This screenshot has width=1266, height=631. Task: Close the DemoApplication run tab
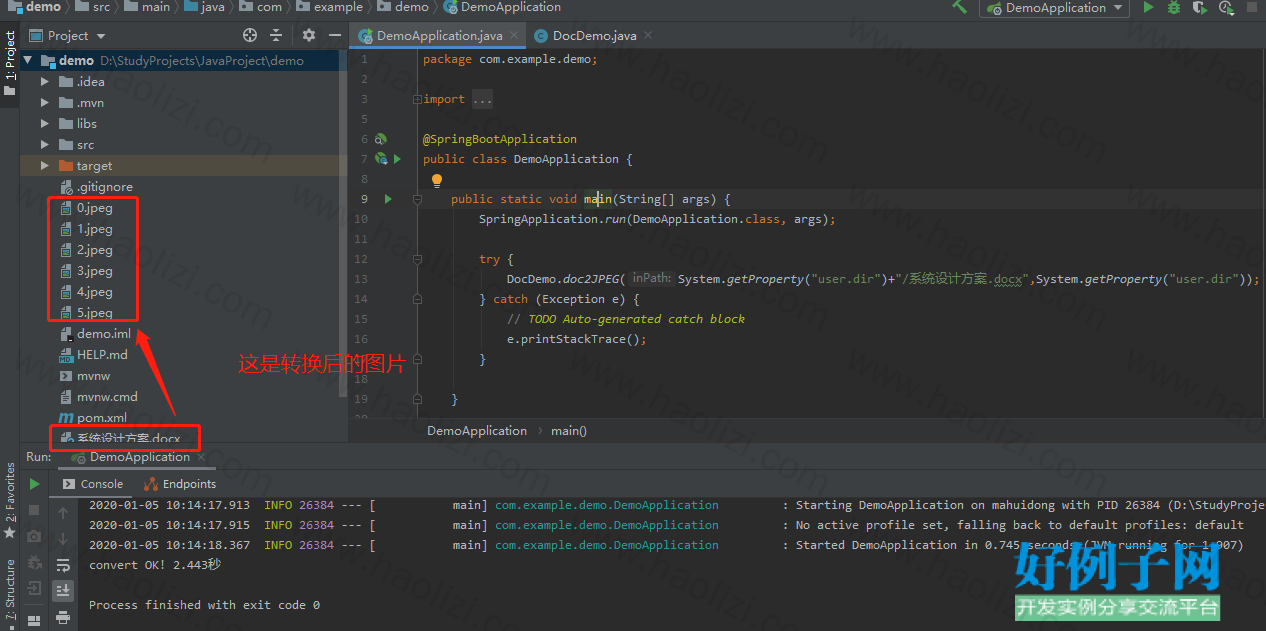tap(202, 457)
